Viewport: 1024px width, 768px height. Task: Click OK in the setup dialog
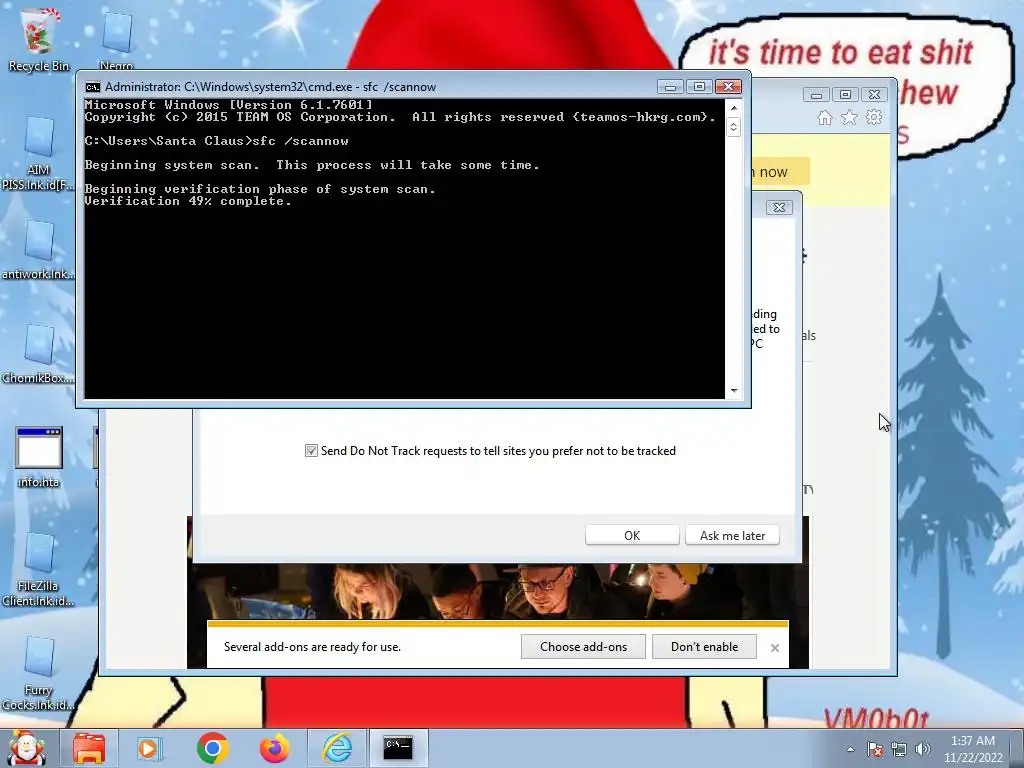632,536
